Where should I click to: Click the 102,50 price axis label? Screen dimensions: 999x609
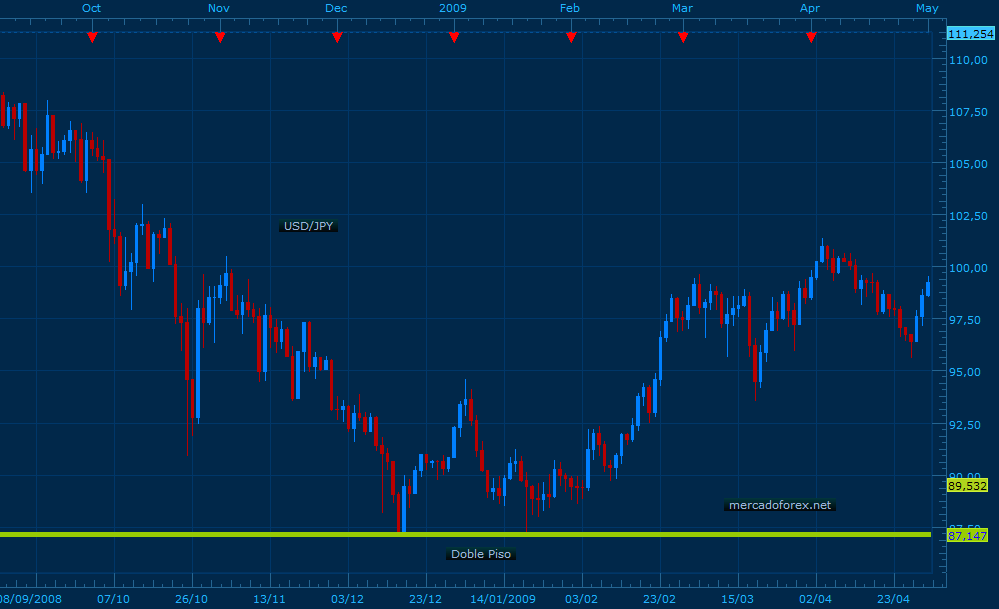(x=968, y=216)
